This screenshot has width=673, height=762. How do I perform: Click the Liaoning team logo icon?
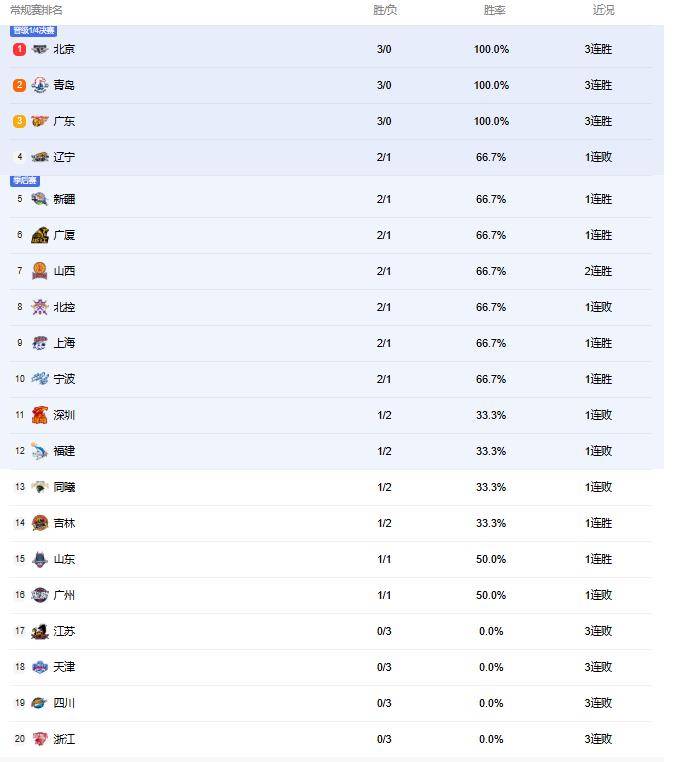click(x=40, y=157)
